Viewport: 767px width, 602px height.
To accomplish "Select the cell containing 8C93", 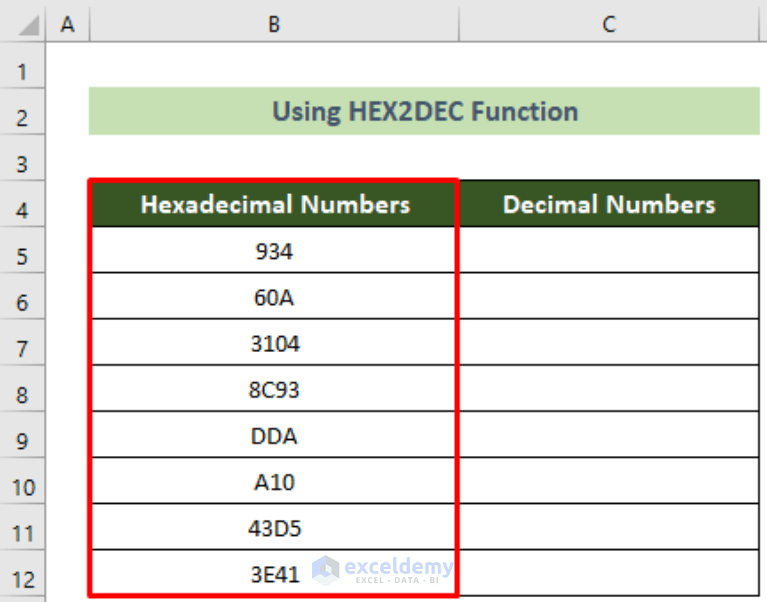I will [x=274, y=388].
